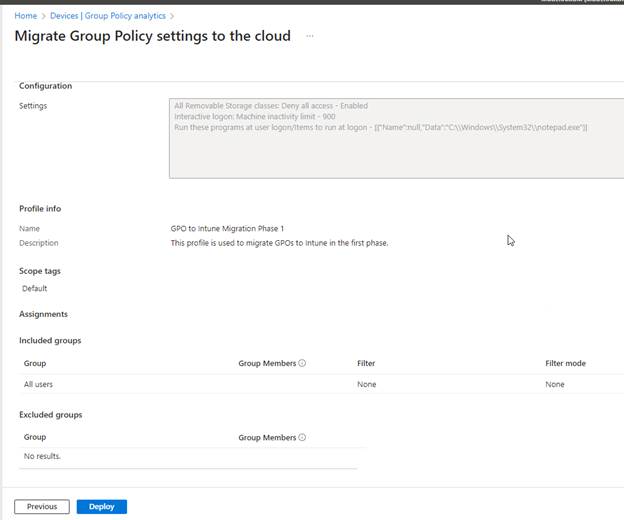Click the Filter column header
Viewport: 624px width, 520px height.
[x=366, y=364]
